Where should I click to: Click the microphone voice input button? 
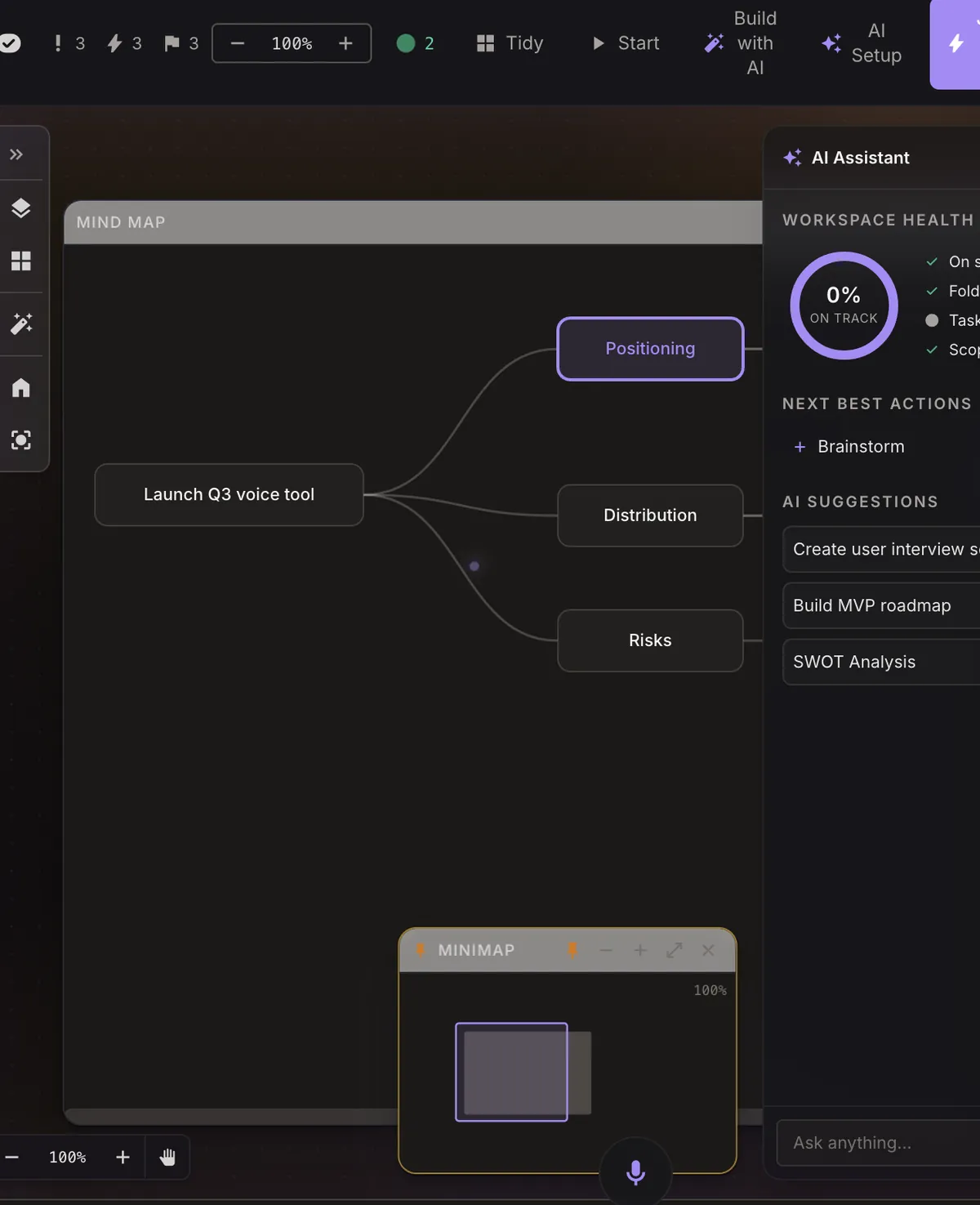[x=635, y=1172]
